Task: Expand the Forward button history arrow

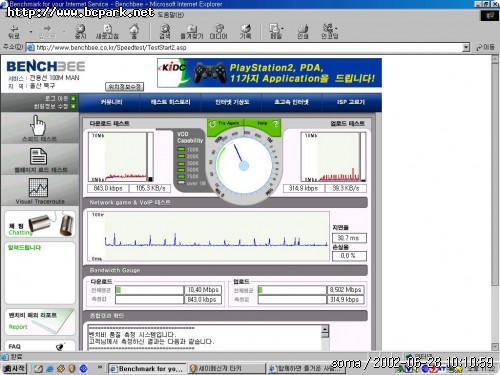Action: pos(64,32)
